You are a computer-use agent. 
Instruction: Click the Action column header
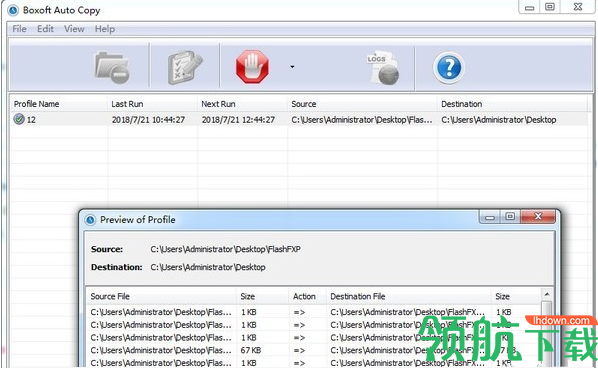coord(307,296)
